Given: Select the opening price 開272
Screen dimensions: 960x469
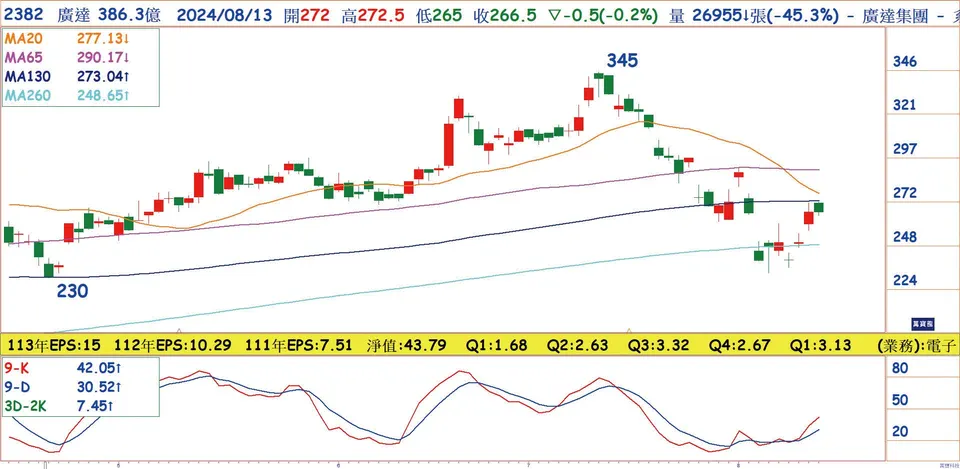Looking at the screenshot, I should coord(308,17).
